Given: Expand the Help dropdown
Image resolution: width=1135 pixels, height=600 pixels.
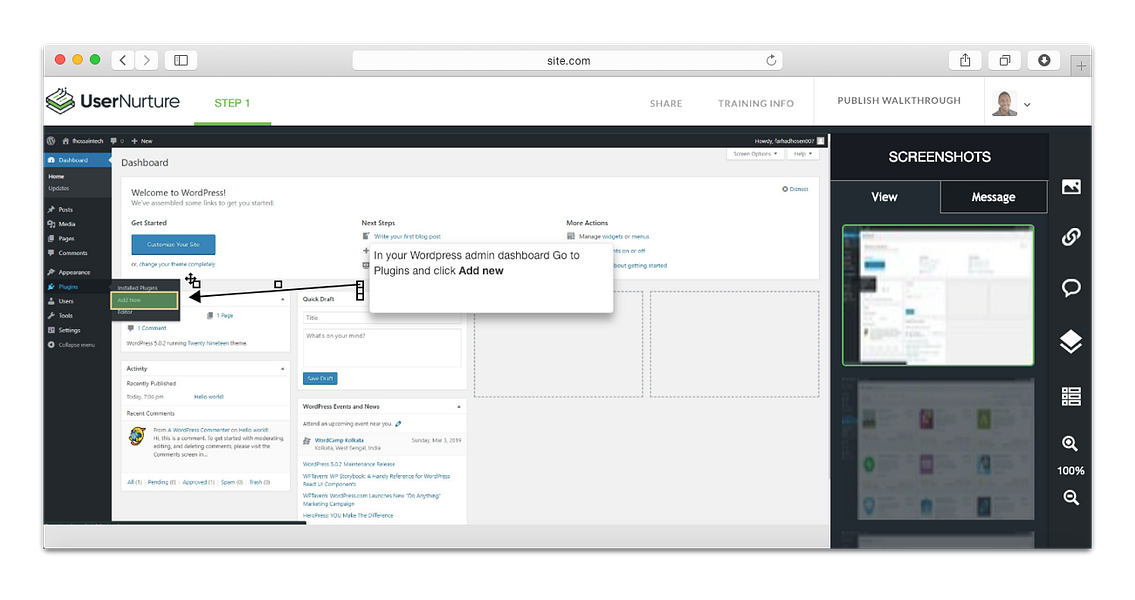Looking at the screenshot, I should 803,154.
